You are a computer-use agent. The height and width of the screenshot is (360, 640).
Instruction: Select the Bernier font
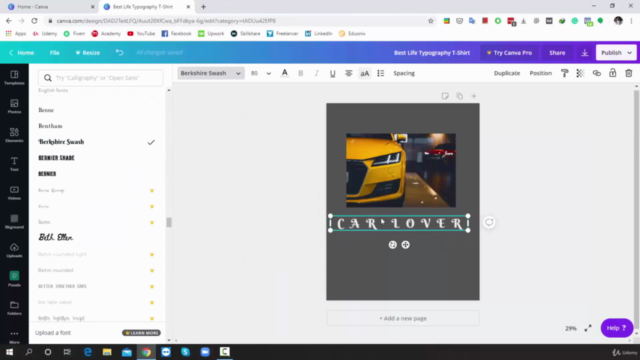coord(47,174)
